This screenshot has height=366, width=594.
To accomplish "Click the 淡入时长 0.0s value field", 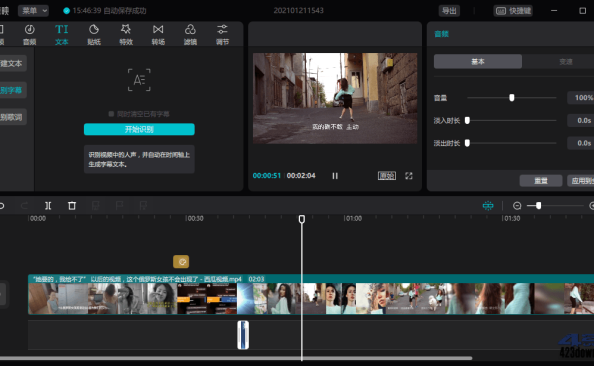I will 581,120.
